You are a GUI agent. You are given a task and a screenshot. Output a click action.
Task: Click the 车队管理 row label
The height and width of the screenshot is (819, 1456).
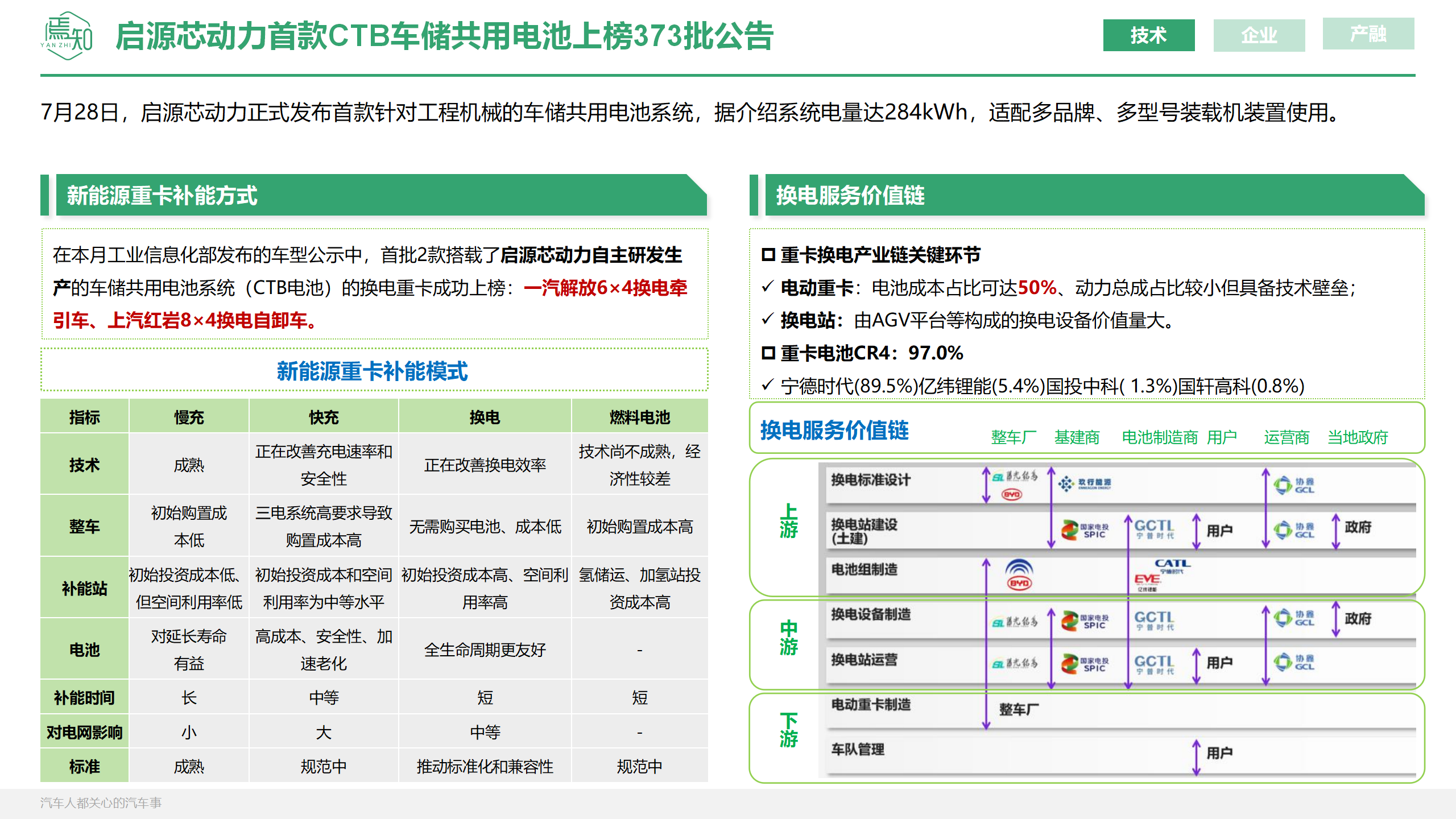858,749
